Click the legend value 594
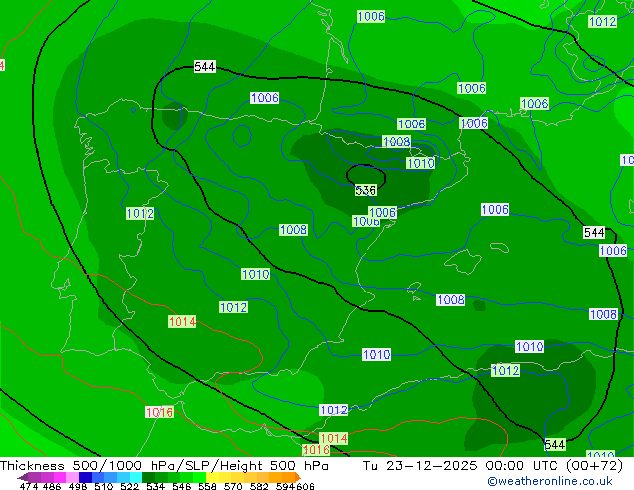 coord(285,486)
